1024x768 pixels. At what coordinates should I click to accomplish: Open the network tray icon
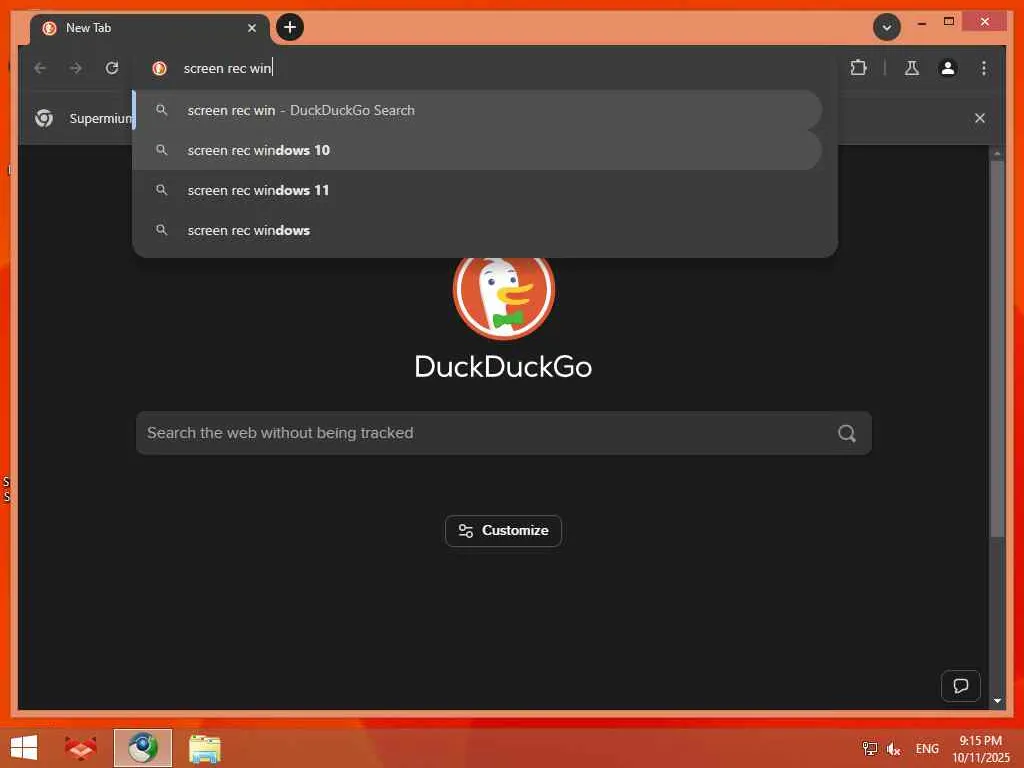[x=870, y=748]
